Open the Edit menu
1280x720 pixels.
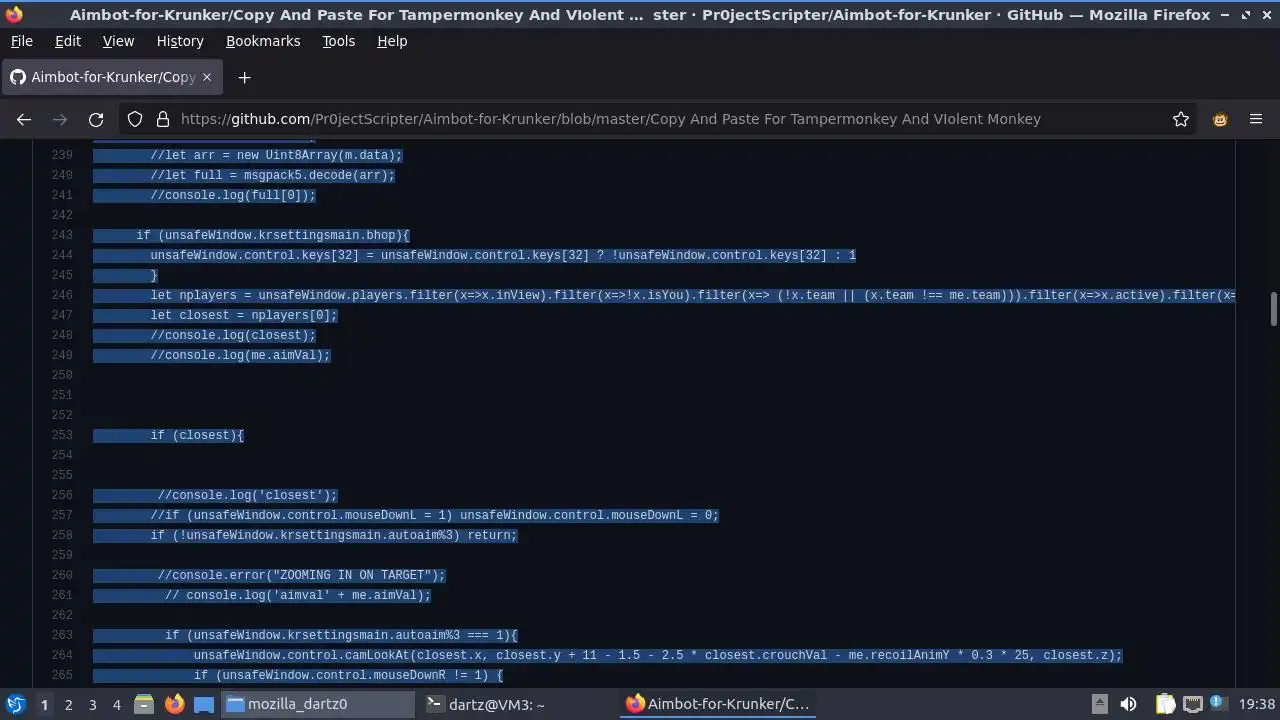click(68, 41)
